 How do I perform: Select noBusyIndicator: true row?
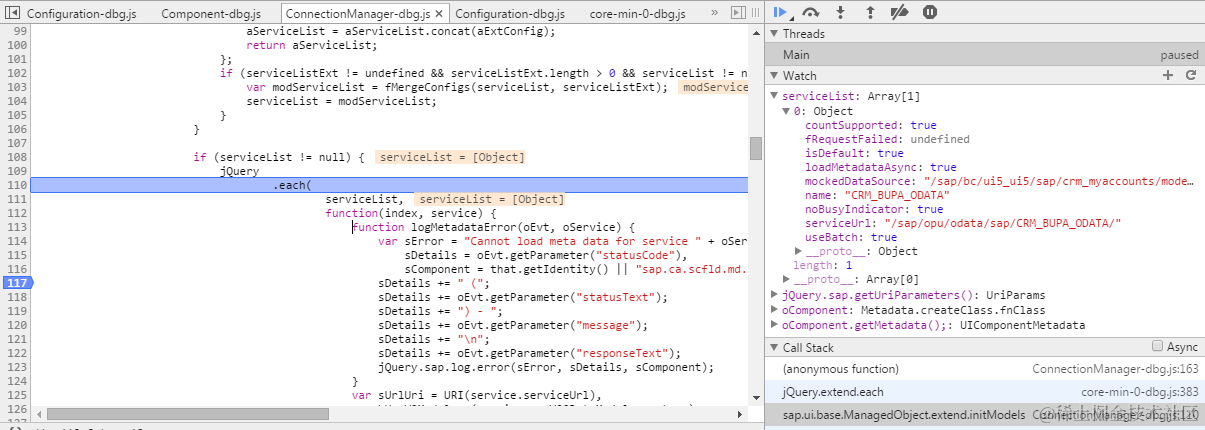click(x=874, y=209)
